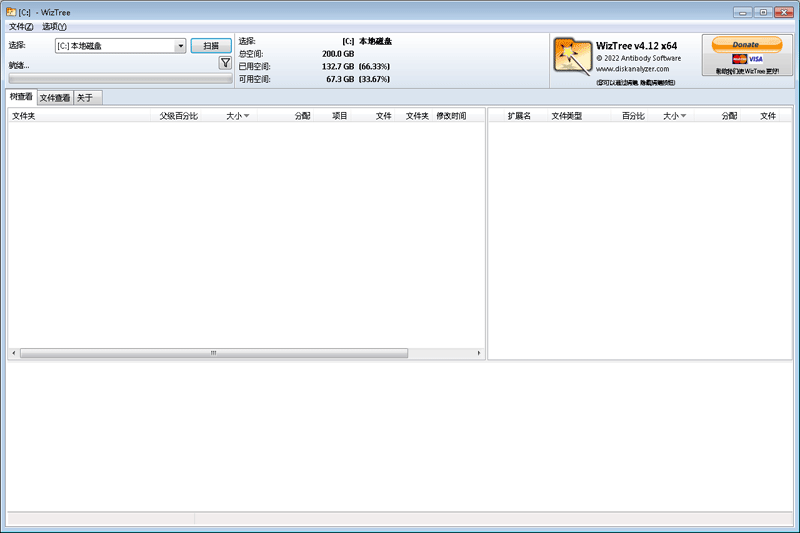
Task: Sort by 父级百分比 column header
Action: [178, 116]
